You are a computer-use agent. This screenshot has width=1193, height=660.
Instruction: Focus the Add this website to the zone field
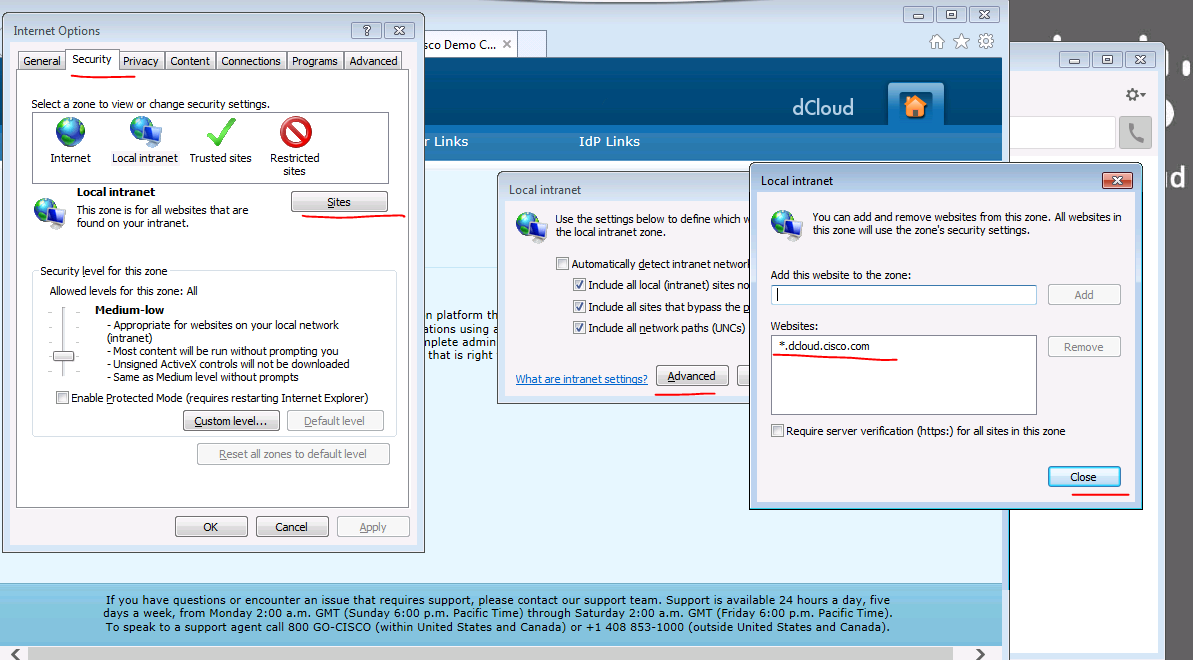tap(903, 295)
